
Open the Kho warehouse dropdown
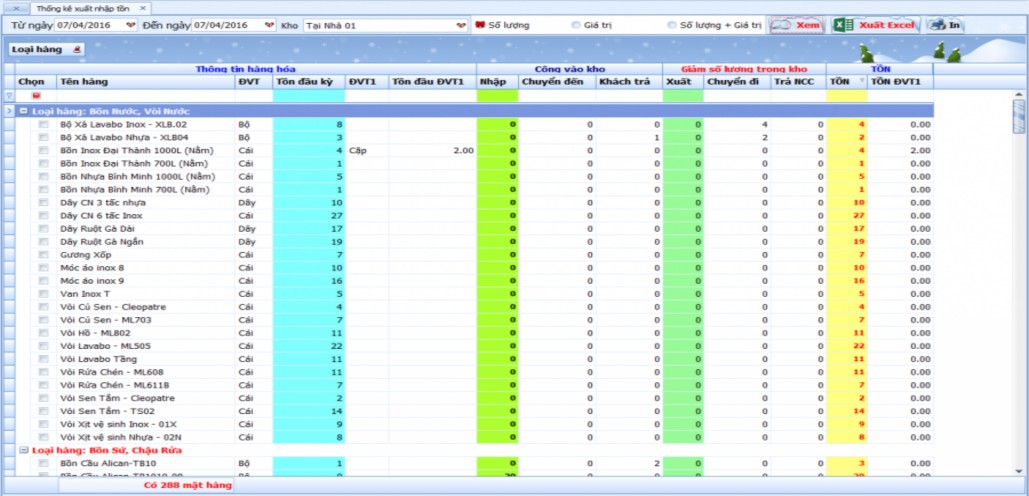(460, 25)
